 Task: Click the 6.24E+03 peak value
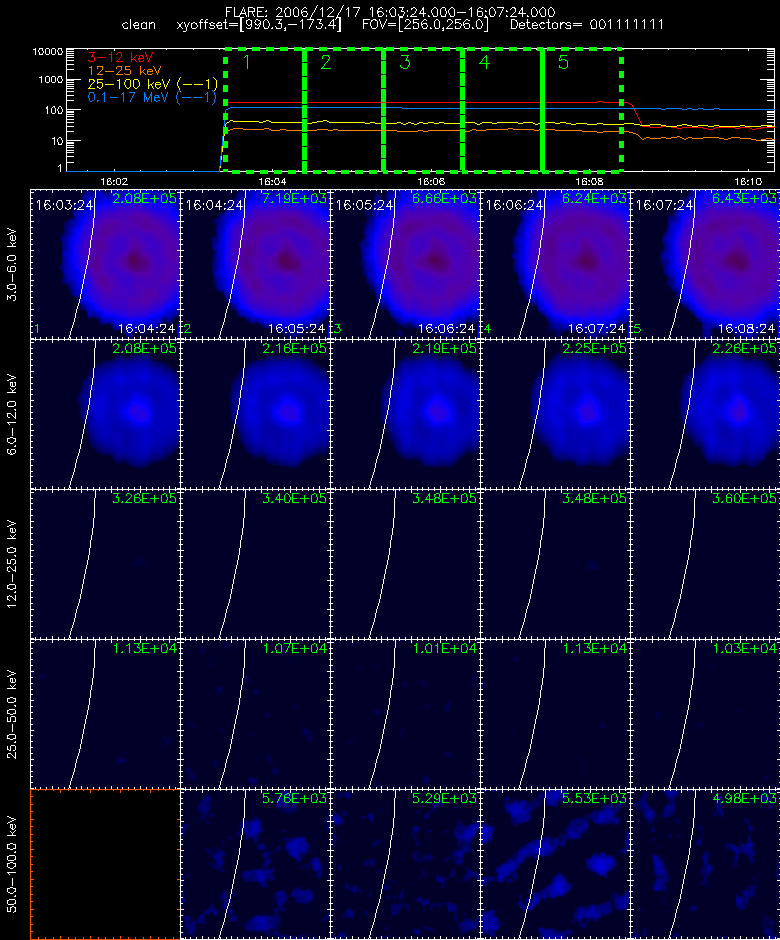594,198
